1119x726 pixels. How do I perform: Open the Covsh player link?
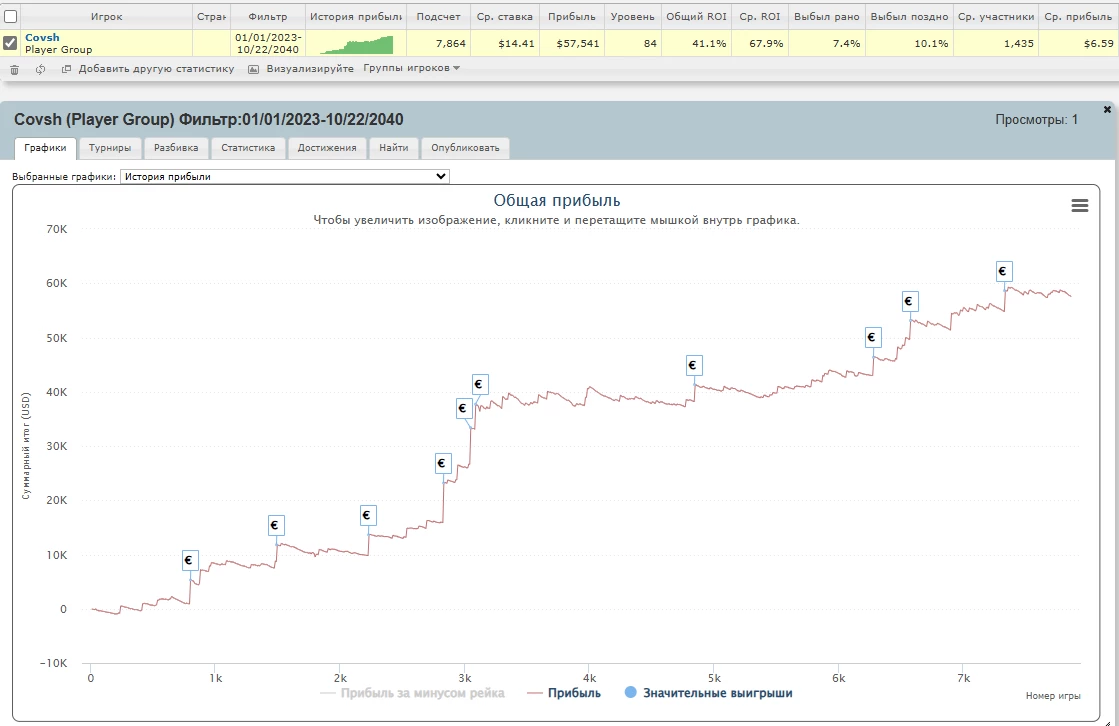tap(42, 37)
